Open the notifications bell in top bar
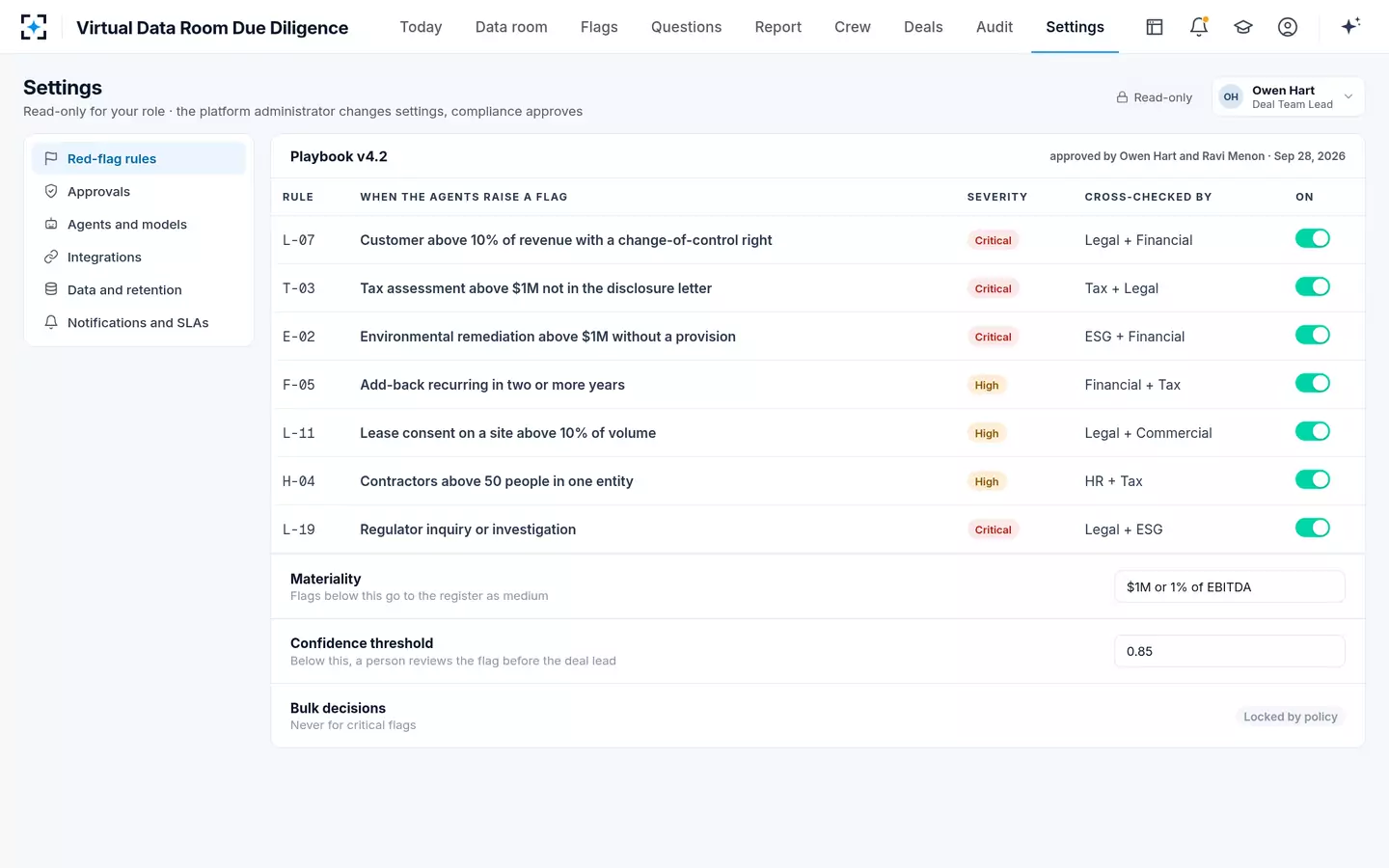 [1199, 27]
